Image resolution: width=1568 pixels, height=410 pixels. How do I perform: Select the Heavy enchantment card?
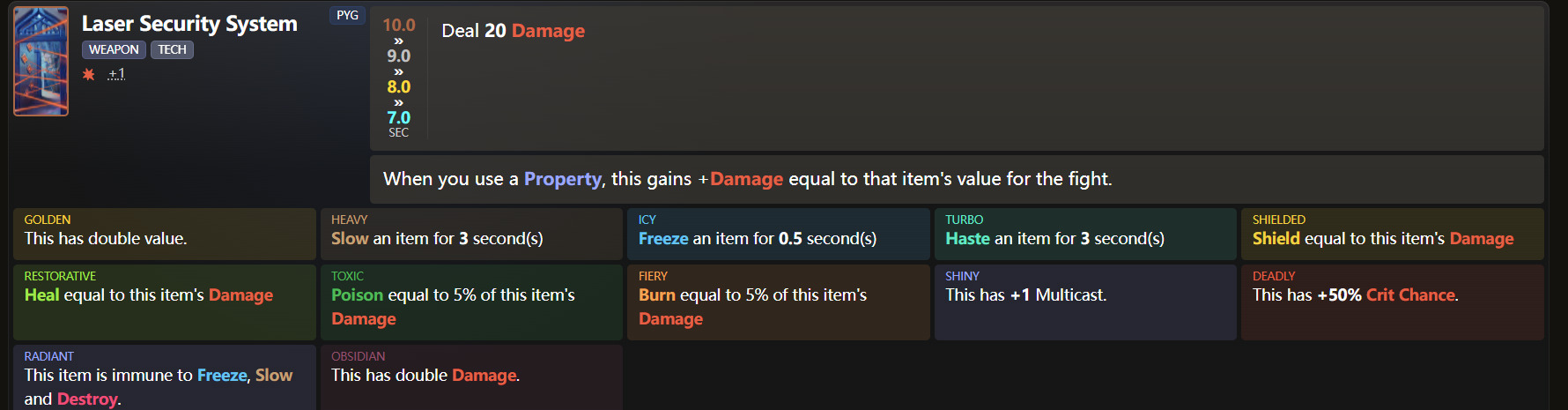click(471, 233)
